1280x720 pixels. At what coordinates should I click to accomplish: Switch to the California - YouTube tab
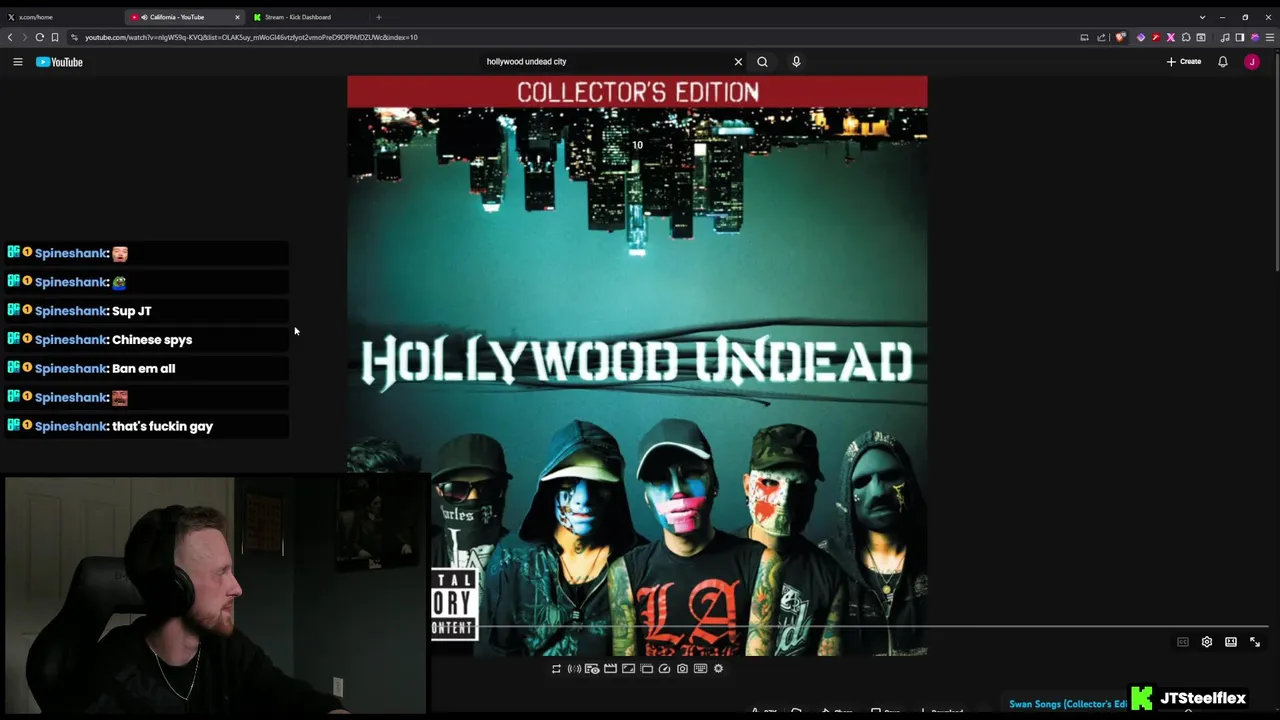tap(185, 17)
